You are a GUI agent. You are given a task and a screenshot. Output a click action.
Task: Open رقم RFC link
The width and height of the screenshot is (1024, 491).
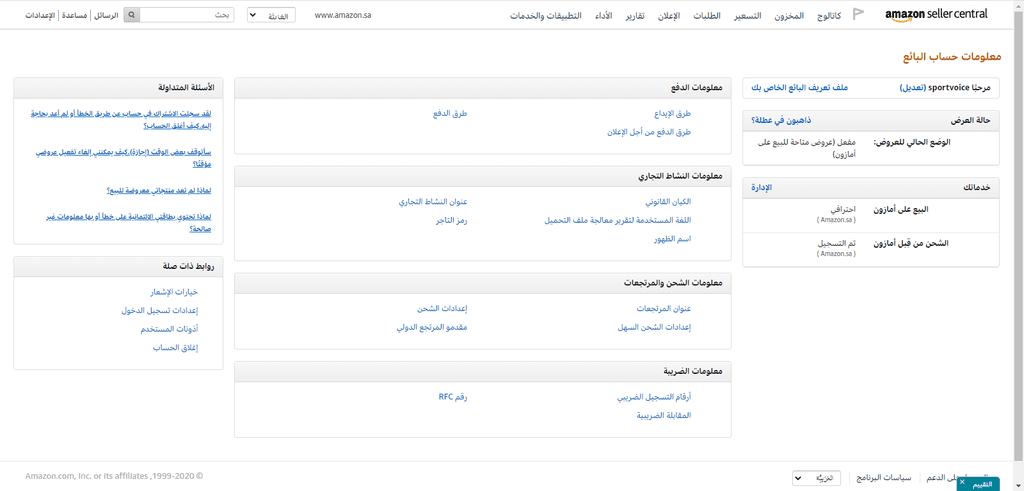pyautogui.click(x=453, y=396)
